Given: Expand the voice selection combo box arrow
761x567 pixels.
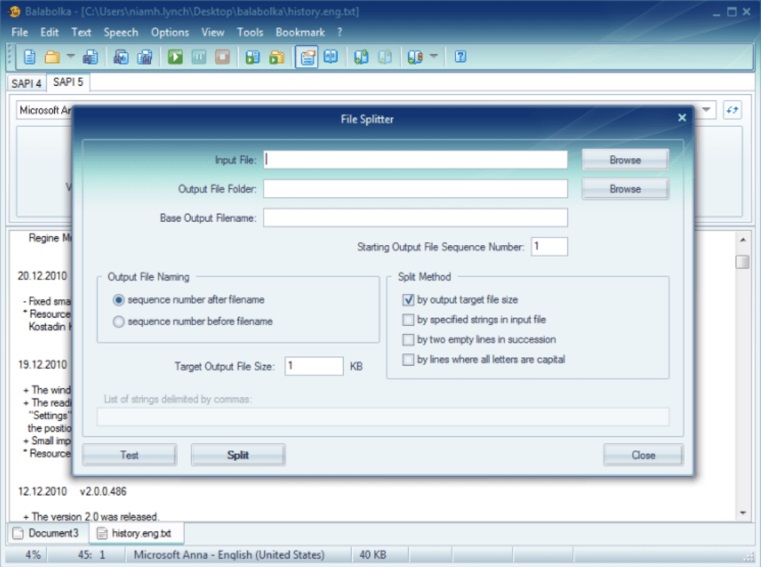Looking at the screenshot, I should click(x=706, y=110).
